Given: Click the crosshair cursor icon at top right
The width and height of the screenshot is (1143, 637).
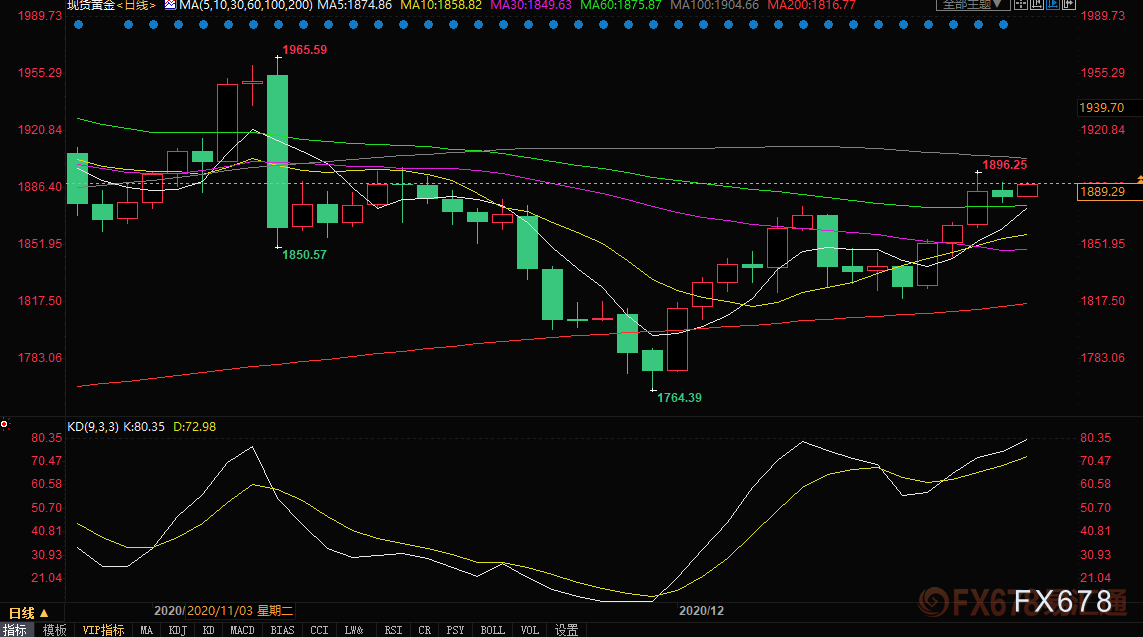Looking at the screenshot, I should pos(1021,4).
